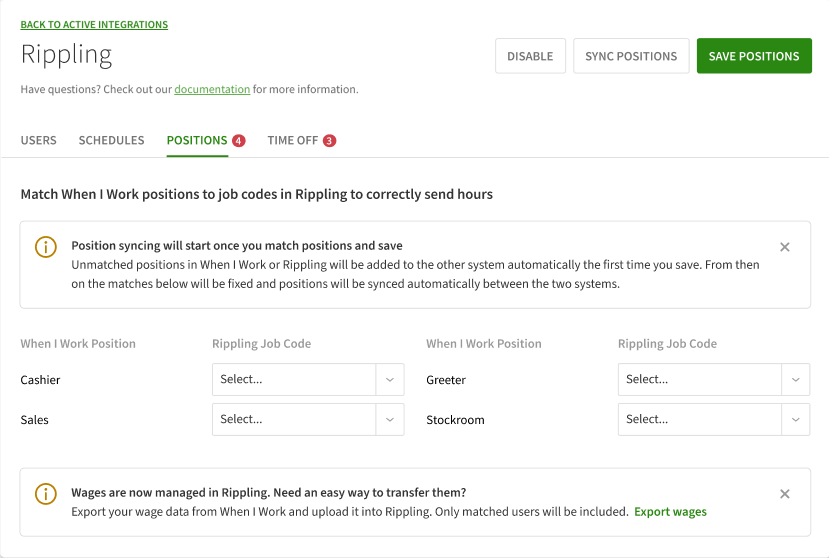Click the Export wages link
Screen dimensions: 829x558
click(670, 512)
